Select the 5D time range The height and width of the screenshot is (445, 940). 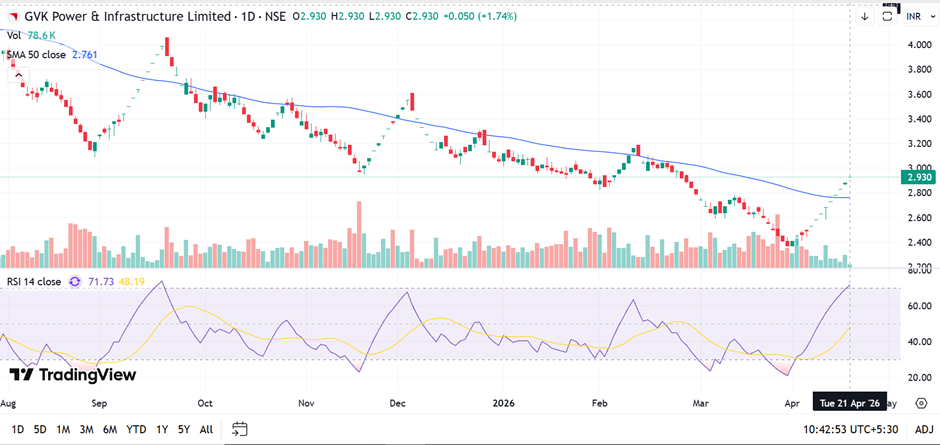[x=39, y=429]
